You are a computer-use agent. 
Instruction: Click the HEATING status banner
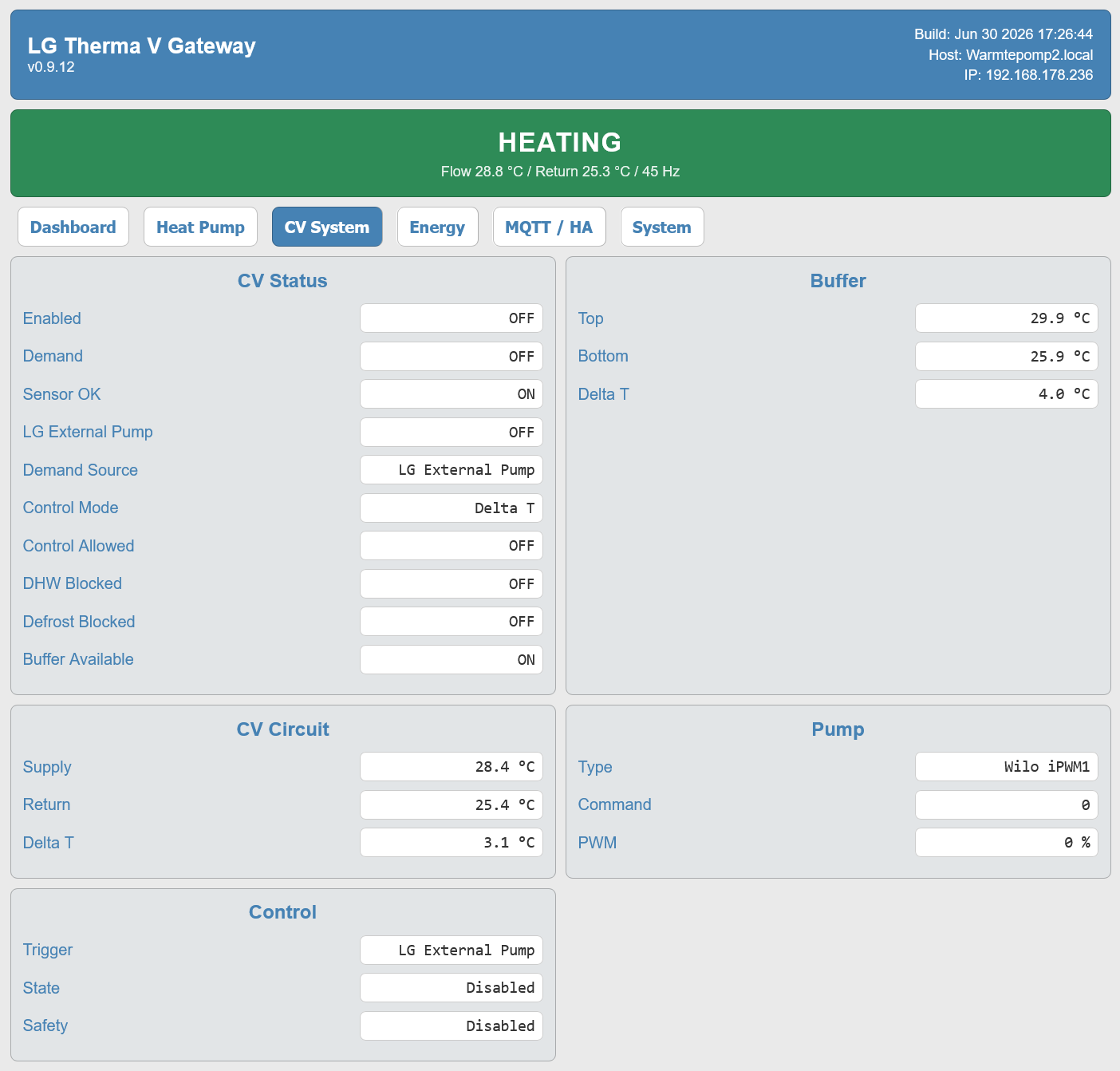(560, 153)
